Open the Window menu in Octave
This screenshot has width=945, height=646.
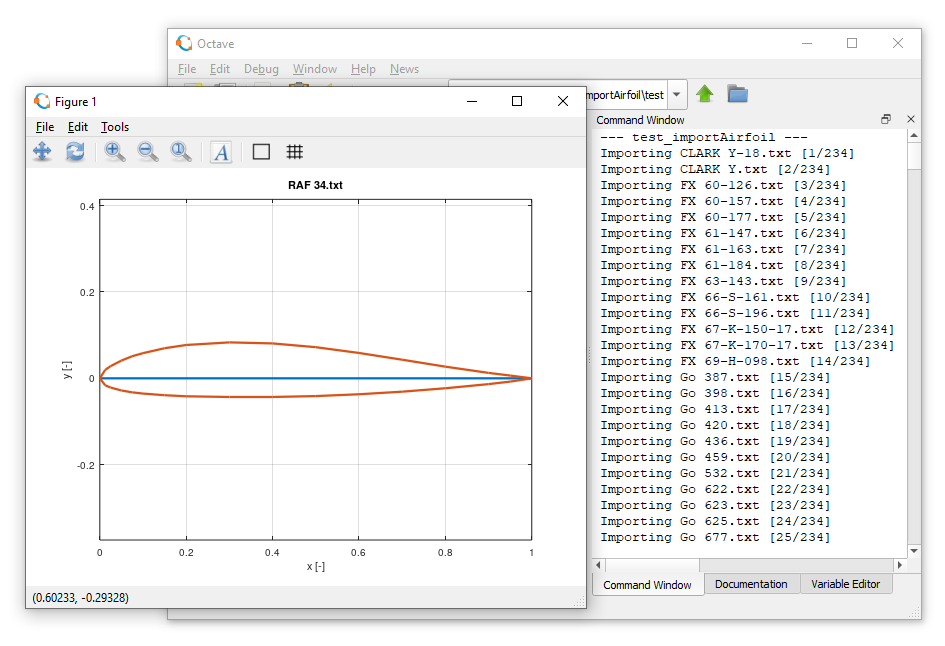315,69
